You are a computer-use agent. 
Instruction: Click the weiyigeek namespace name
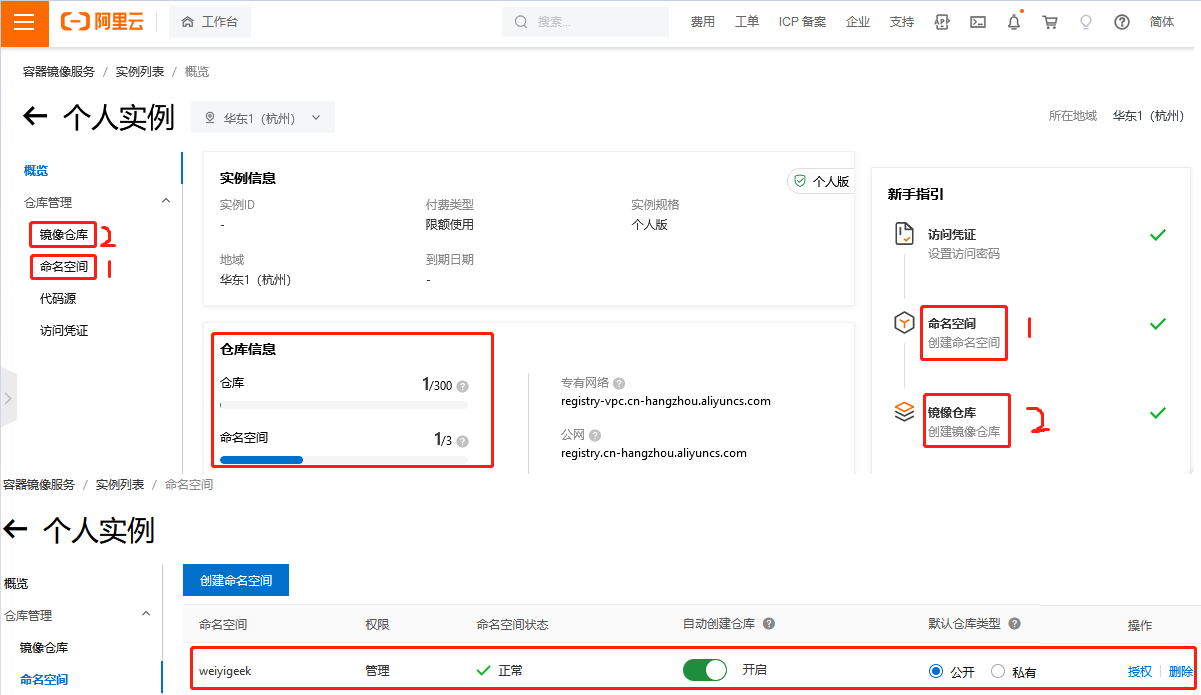(225, 671)
